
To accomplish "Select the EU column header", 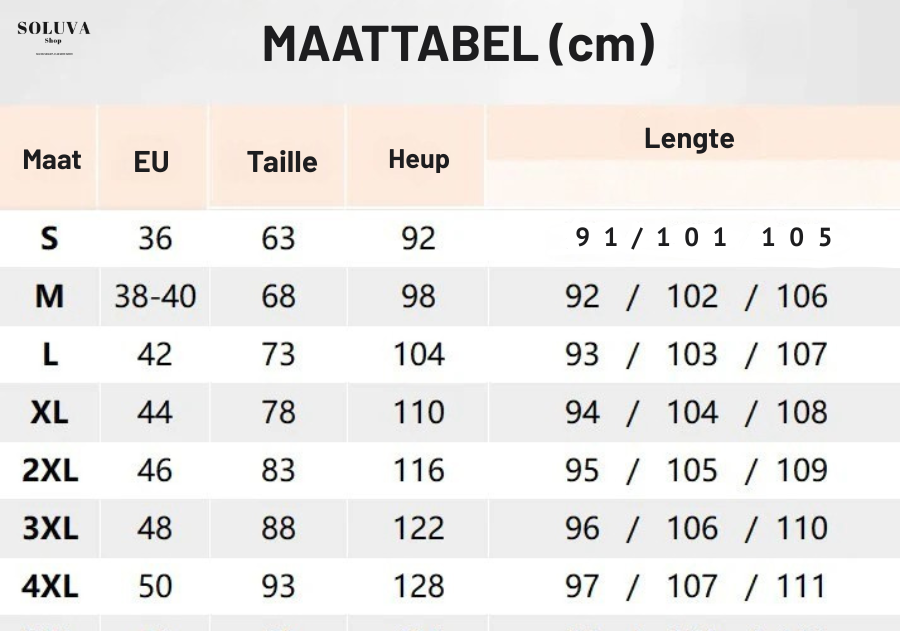I will coord(152,161).
